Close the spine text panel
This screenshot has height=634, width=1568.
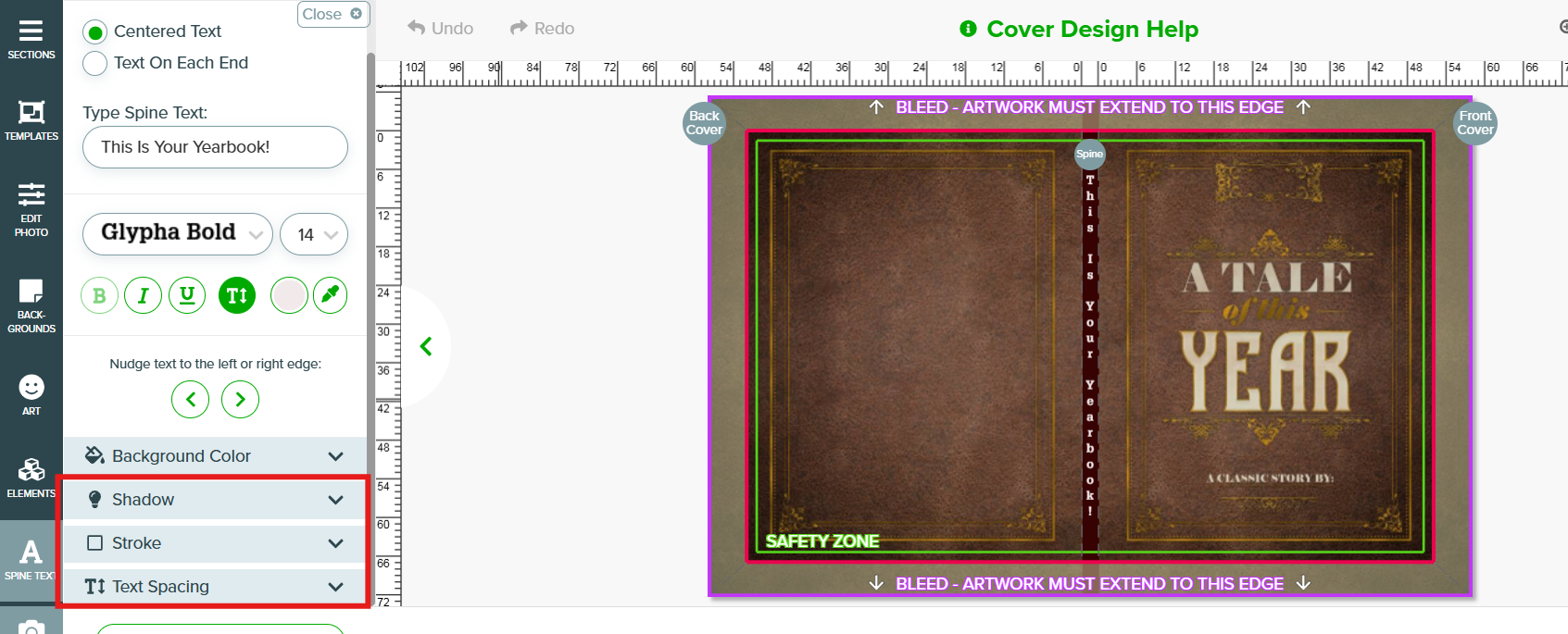coord(332,14)
